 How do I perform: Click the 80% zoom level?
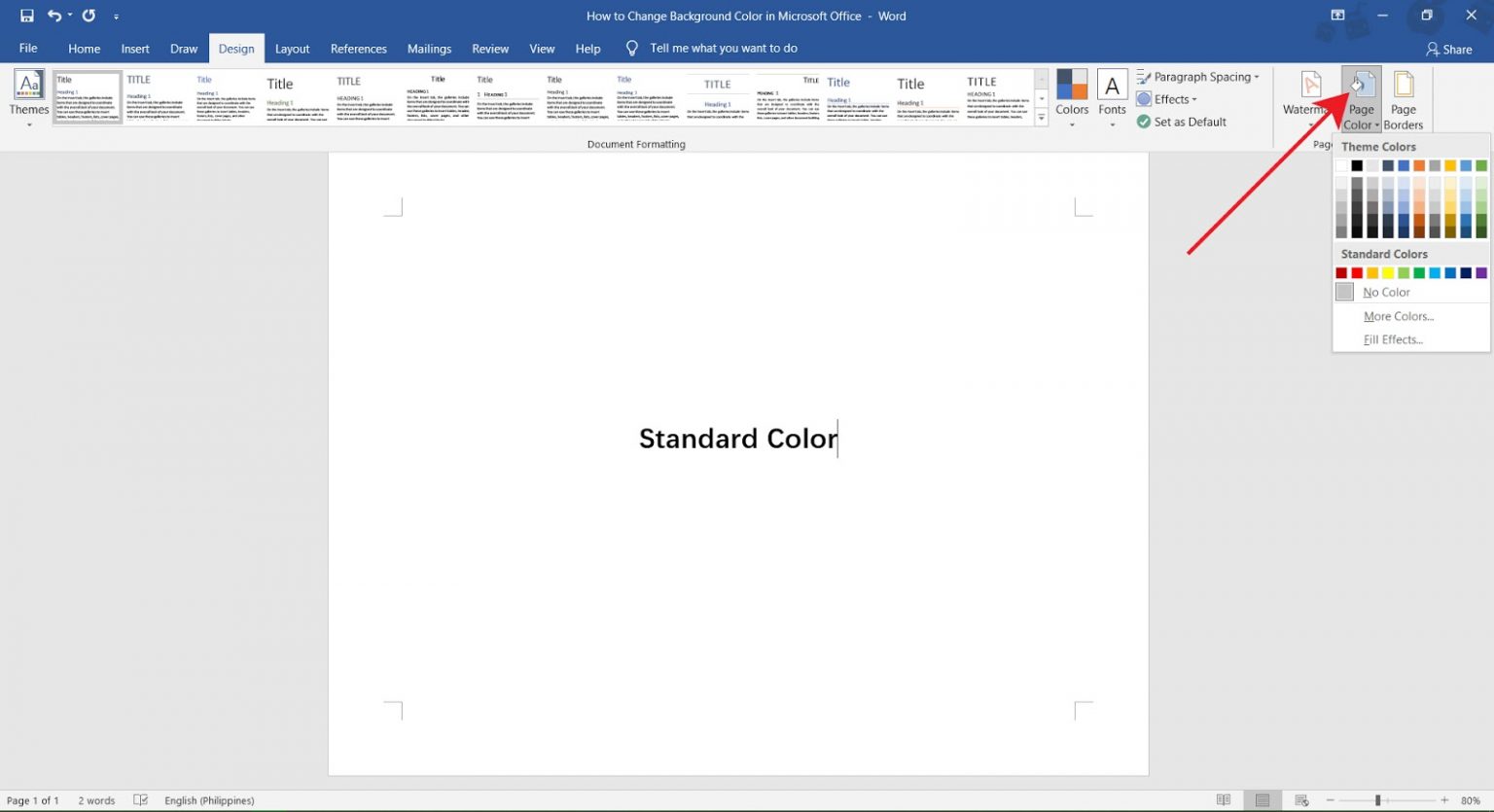coord(1470,800)
